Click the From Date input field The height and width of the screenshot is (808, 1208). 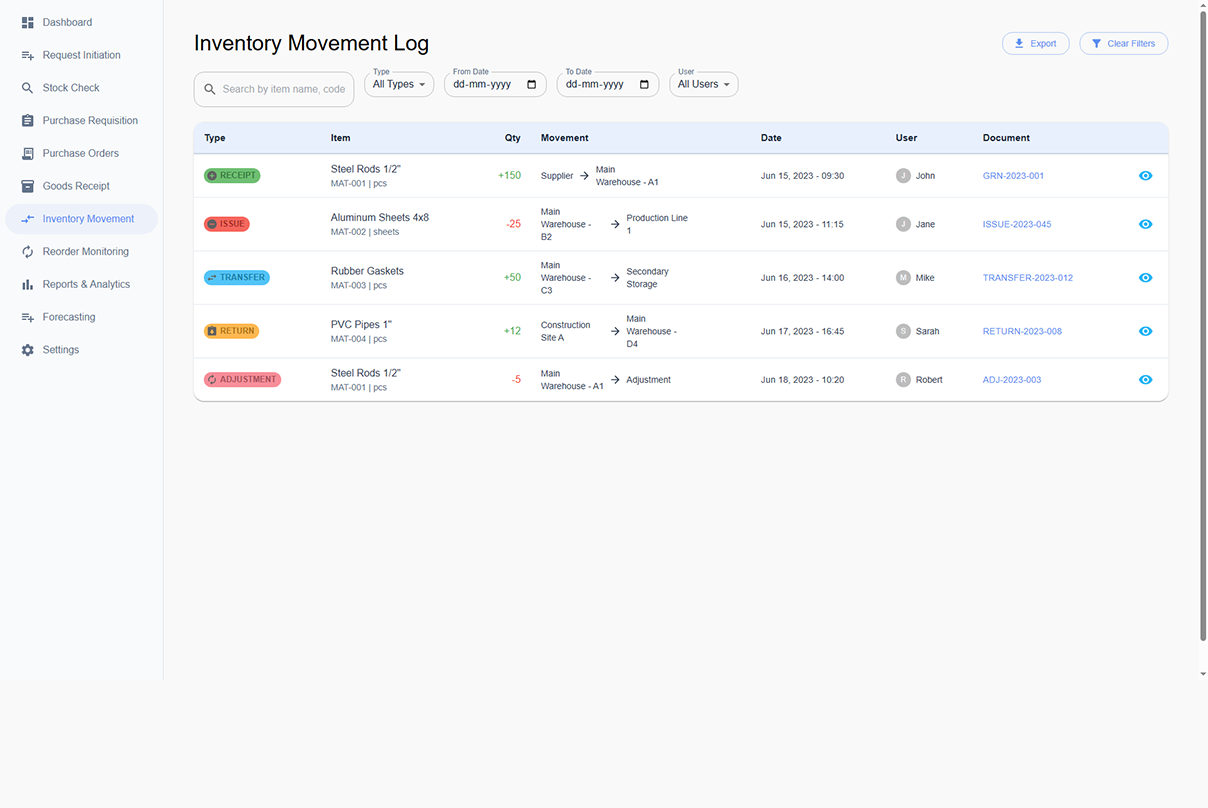point(495,84)
